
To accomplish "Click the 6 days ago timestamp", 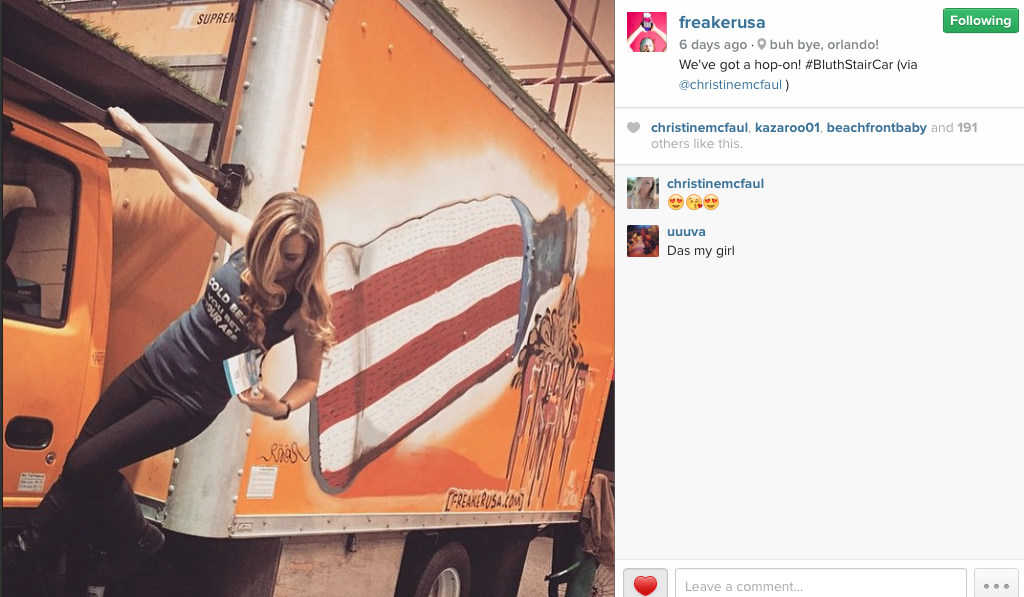I will [712, 44].
